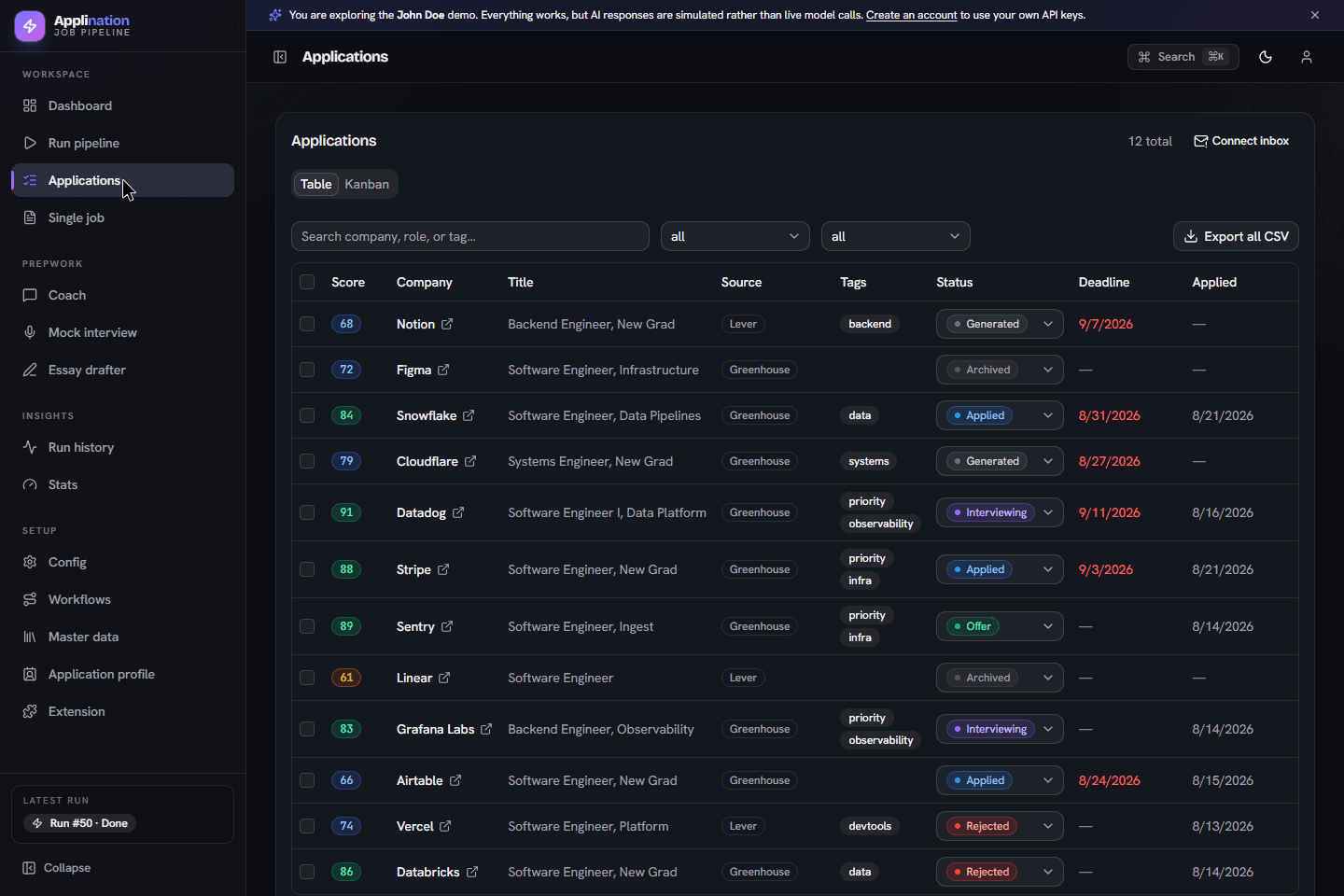Image resolution: width=1344 pixels, height=896 pixels.
Task: Click the Applination lightning logo icon
Action: pyautogui.click(x=30, y=26)
